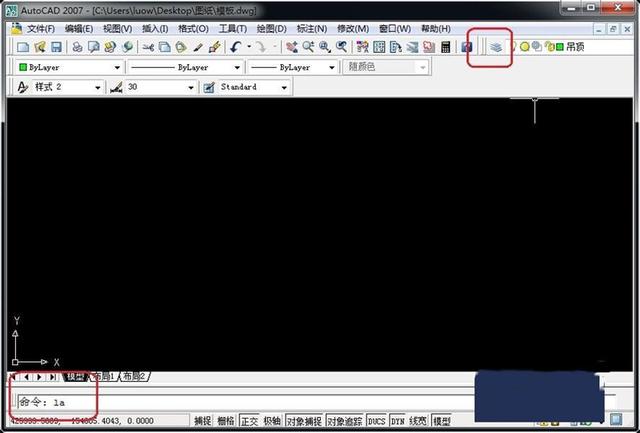The width and height of the screenshot is (640, 433).
Task: Select the Zoom Window icon
Action: coord(324,47)
